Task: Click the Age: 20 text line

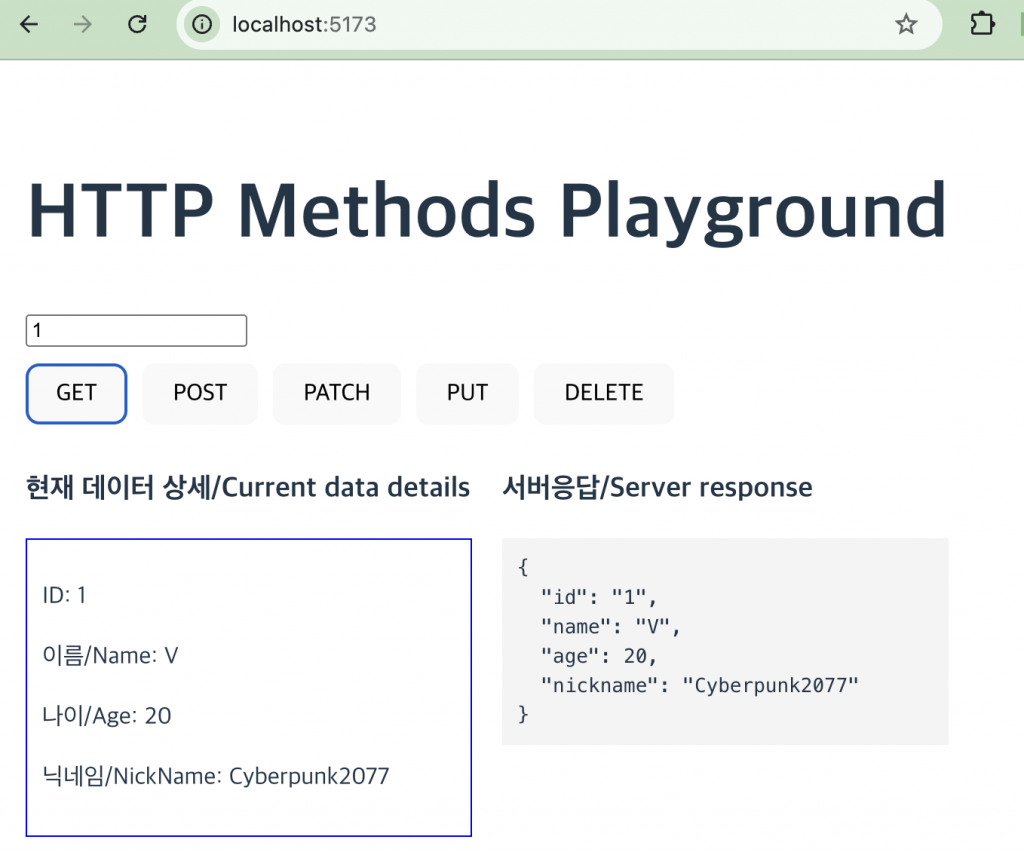Action: click(x=107, y=716)
